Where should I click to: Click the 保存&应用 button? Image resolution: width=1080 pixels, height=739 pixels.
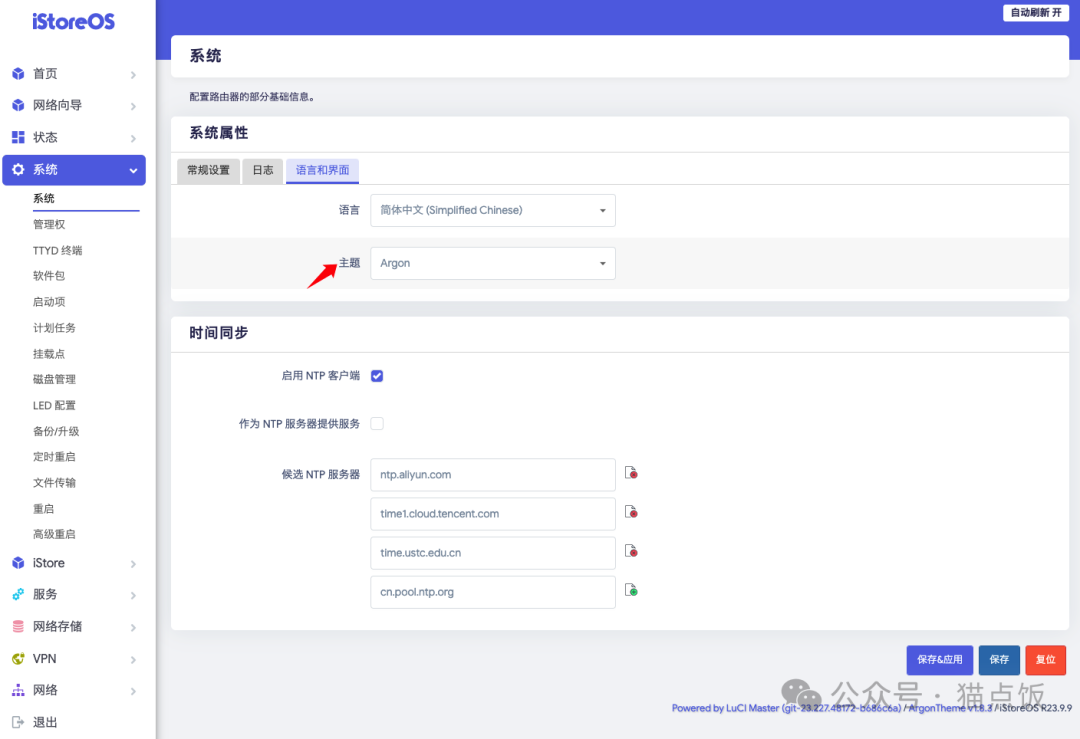coord(939,660)
